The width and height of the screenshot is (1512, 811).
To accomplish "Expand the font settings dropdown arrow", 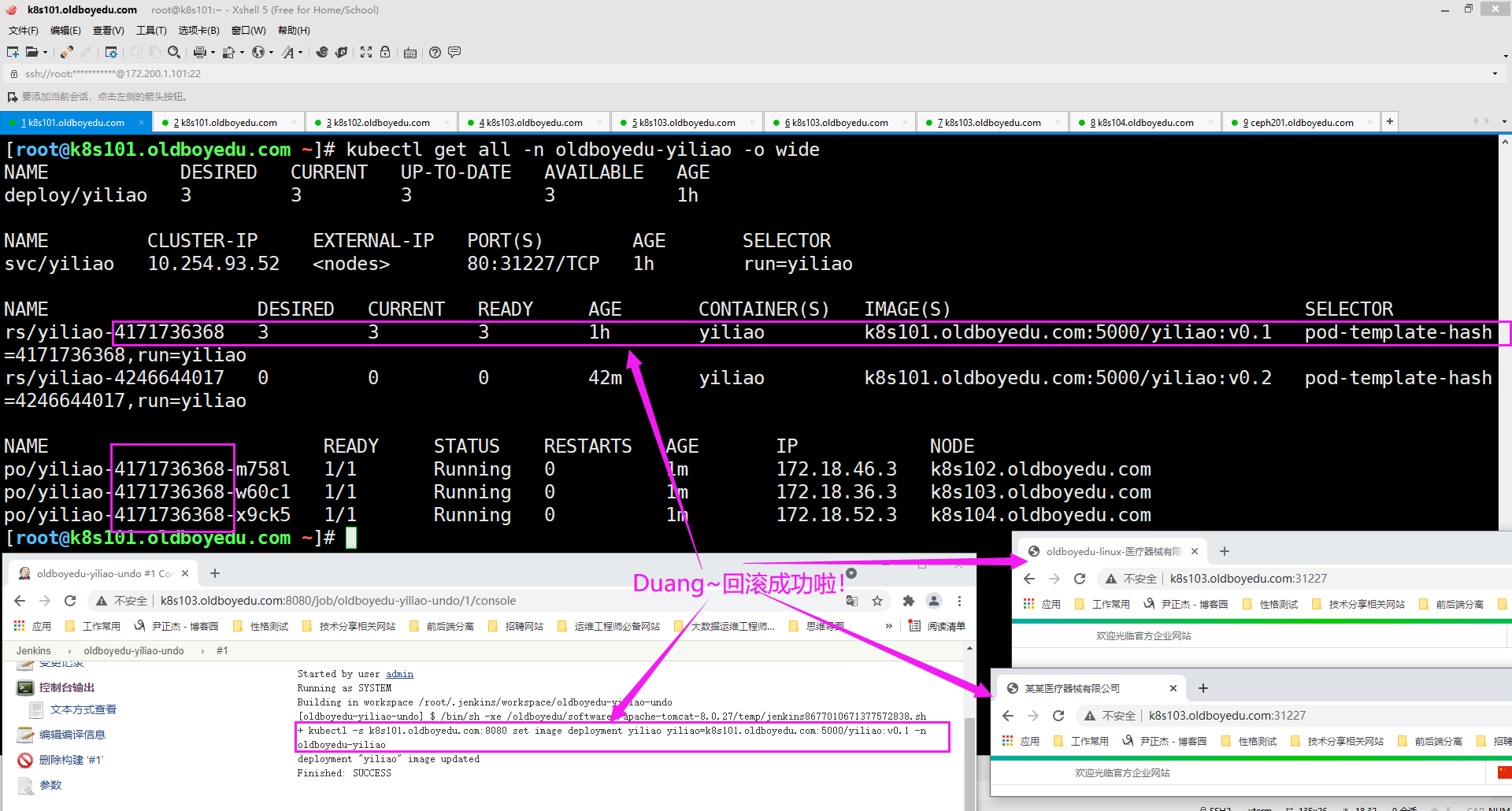I will [x=300, y=53].
